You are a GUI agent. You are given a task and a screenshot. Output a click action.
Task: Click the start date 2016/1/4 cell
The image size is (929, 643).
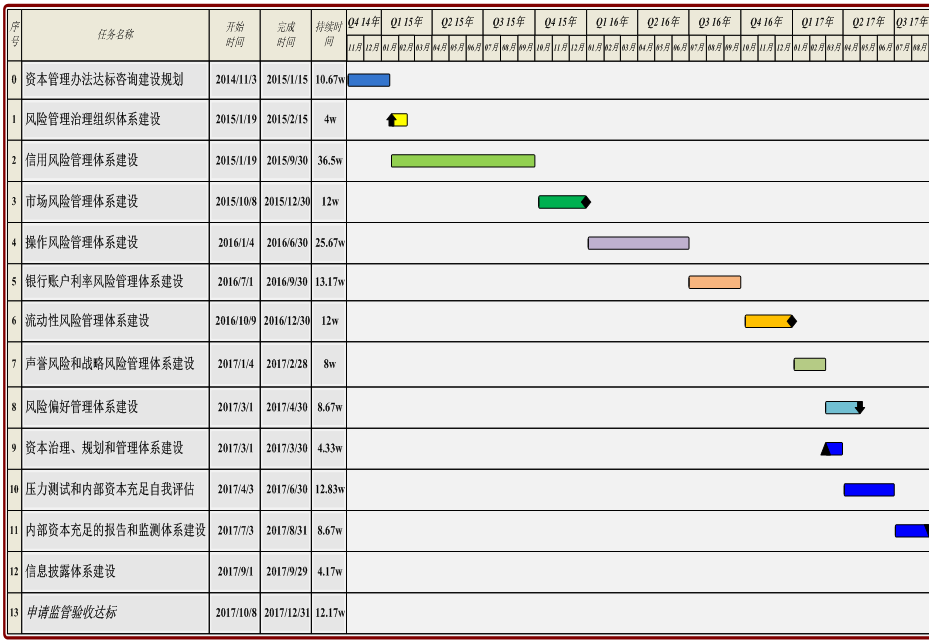pos(236,243)
